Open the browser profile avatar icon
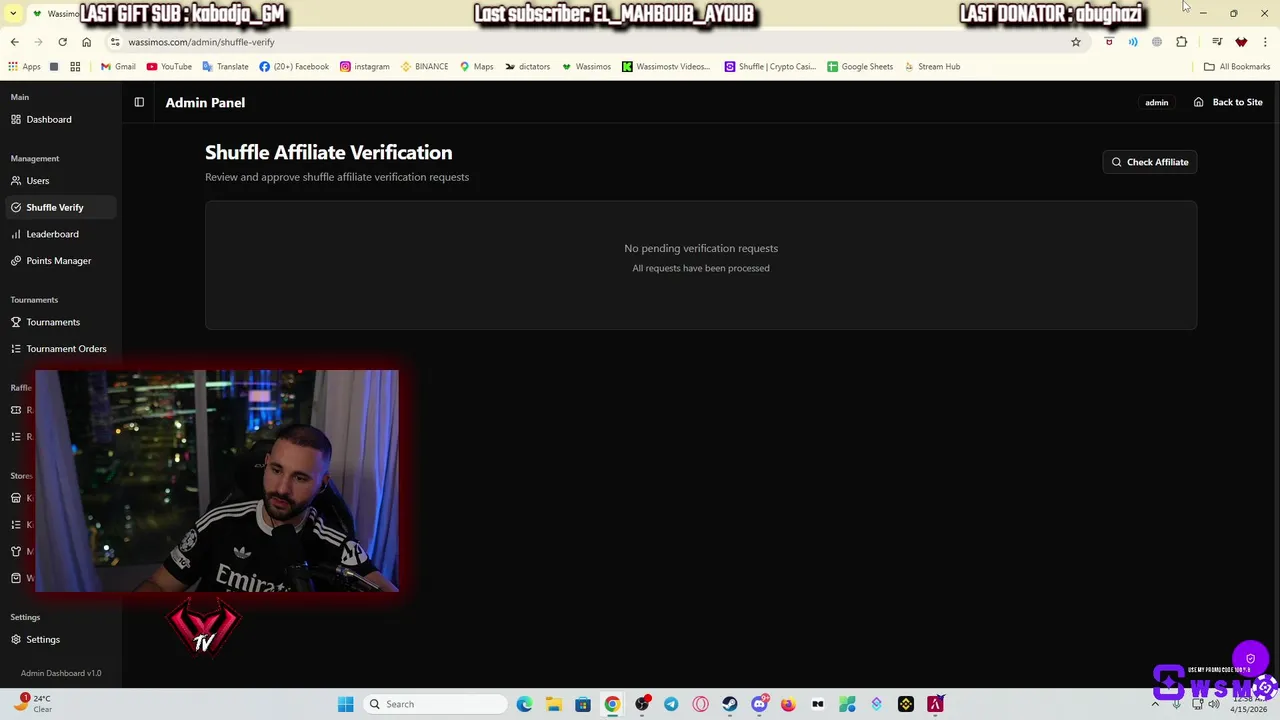Image resolution: width=1280 pixels, height=720 pixels. [1241, 42]
